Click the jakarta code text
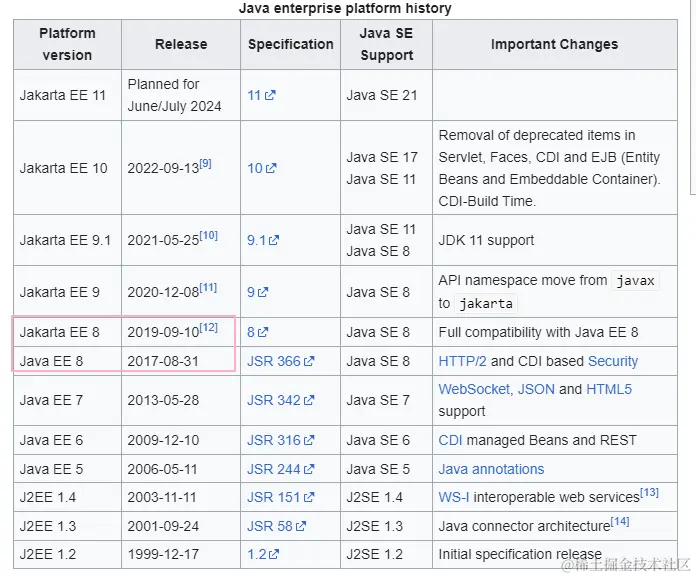Image resolution: width=696 pixels, height=578 pixels. click(x=486, y=304)
